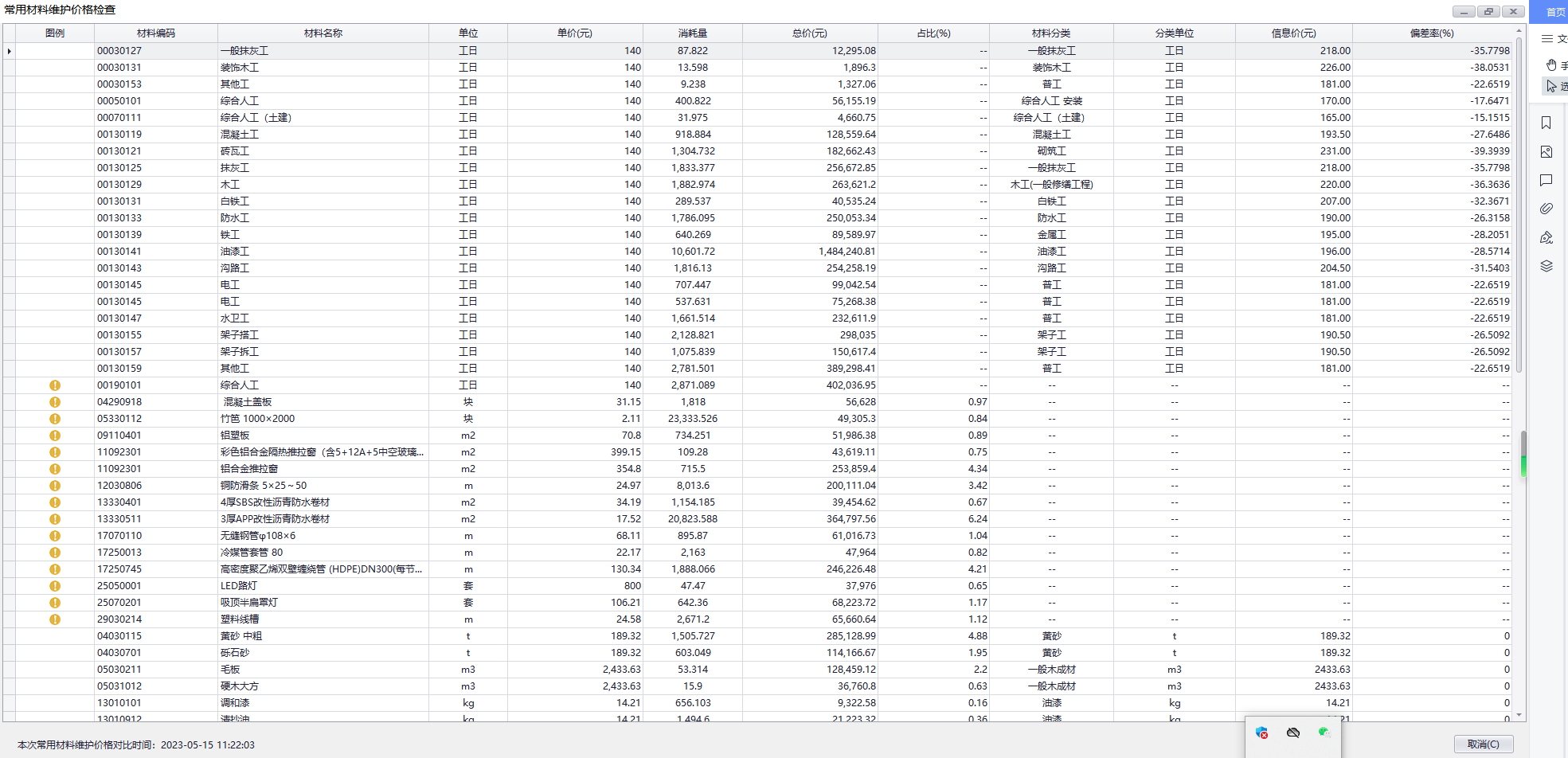Switch to the 首页 tab
Viewport: 1568px width, 758px height.
pos(1554,12)
